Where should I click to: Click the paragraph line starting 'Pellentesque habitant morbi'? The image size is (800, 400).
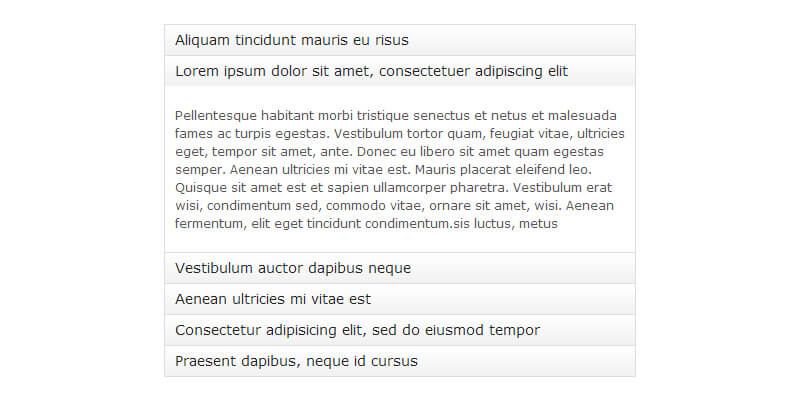[x=395, y=115]
